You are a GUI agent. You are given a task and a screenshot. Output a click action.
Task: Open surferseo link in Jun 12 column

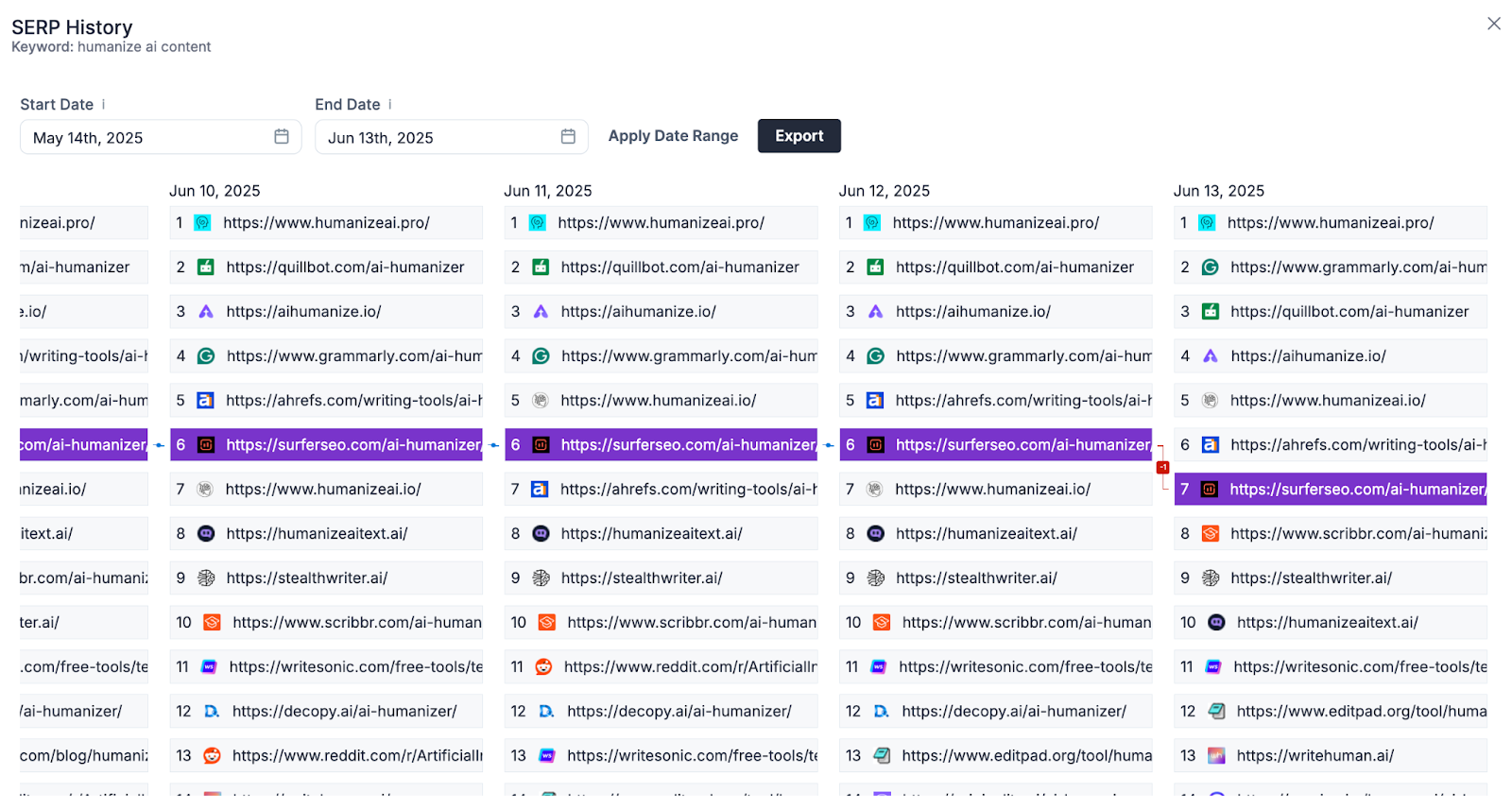[x=1023, y=445]
